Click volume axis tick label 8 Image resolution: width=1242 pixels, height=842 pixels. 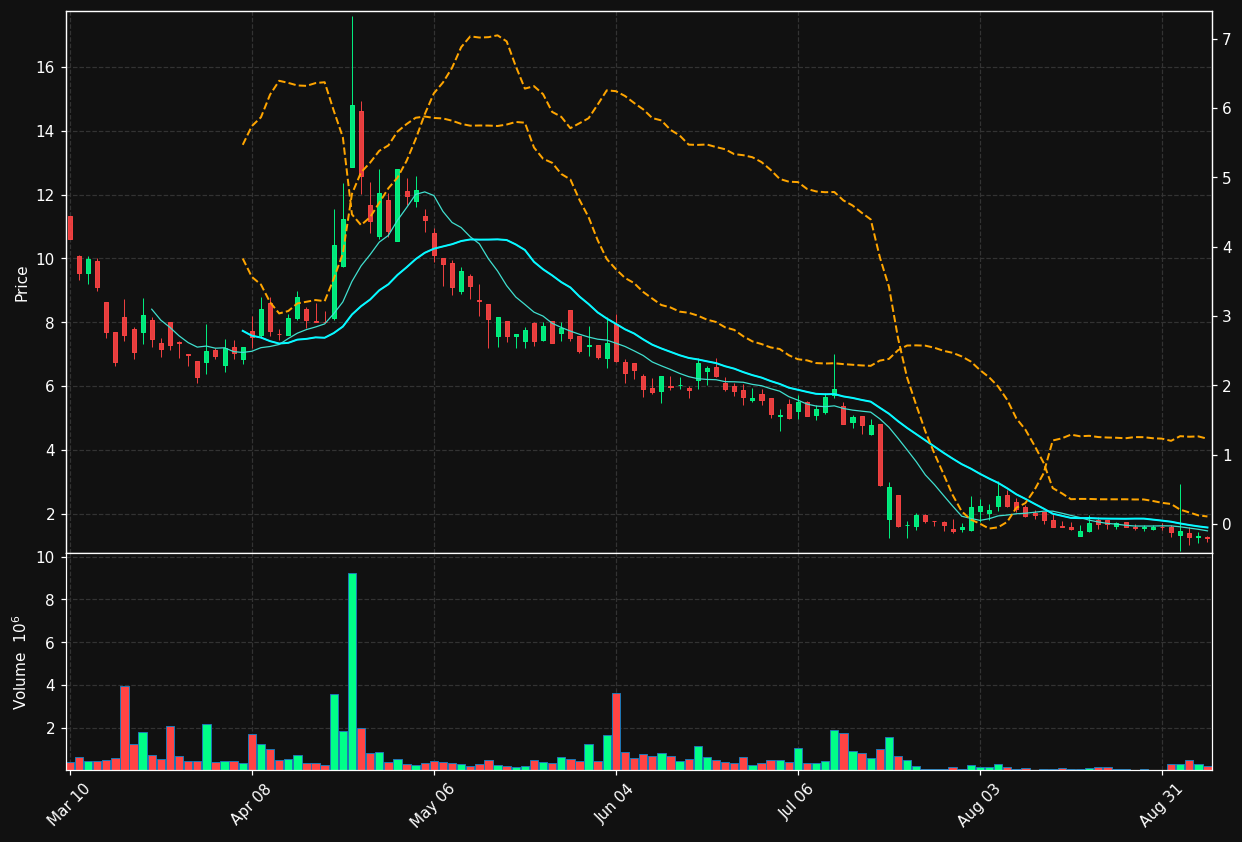[x=52, y=600]
